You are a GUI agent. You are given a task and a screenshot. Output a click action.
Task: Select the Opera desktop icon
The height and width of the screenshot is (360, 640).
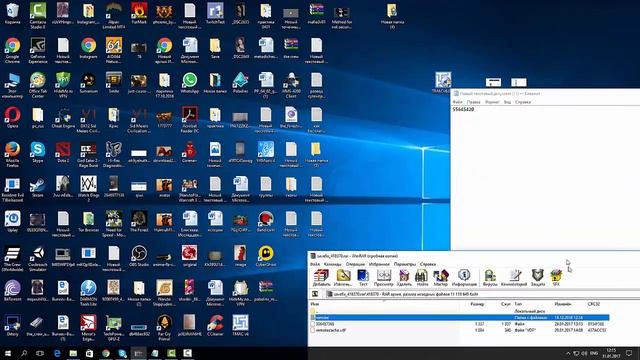(x=13, y=118)
